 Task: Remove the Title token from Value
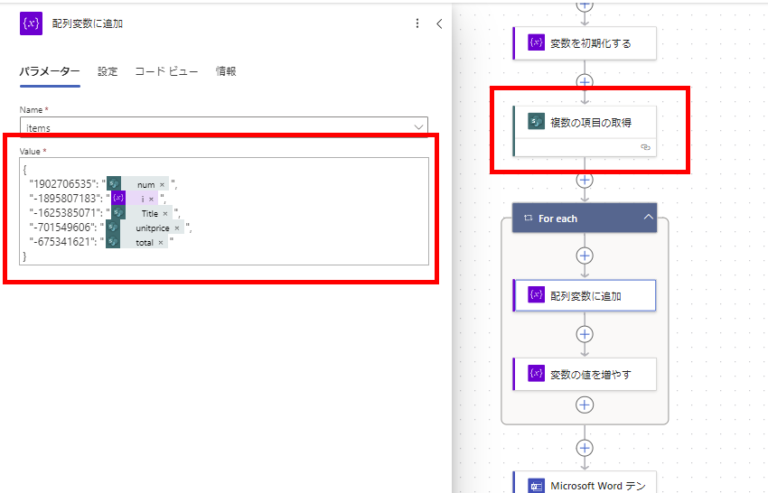166,213
